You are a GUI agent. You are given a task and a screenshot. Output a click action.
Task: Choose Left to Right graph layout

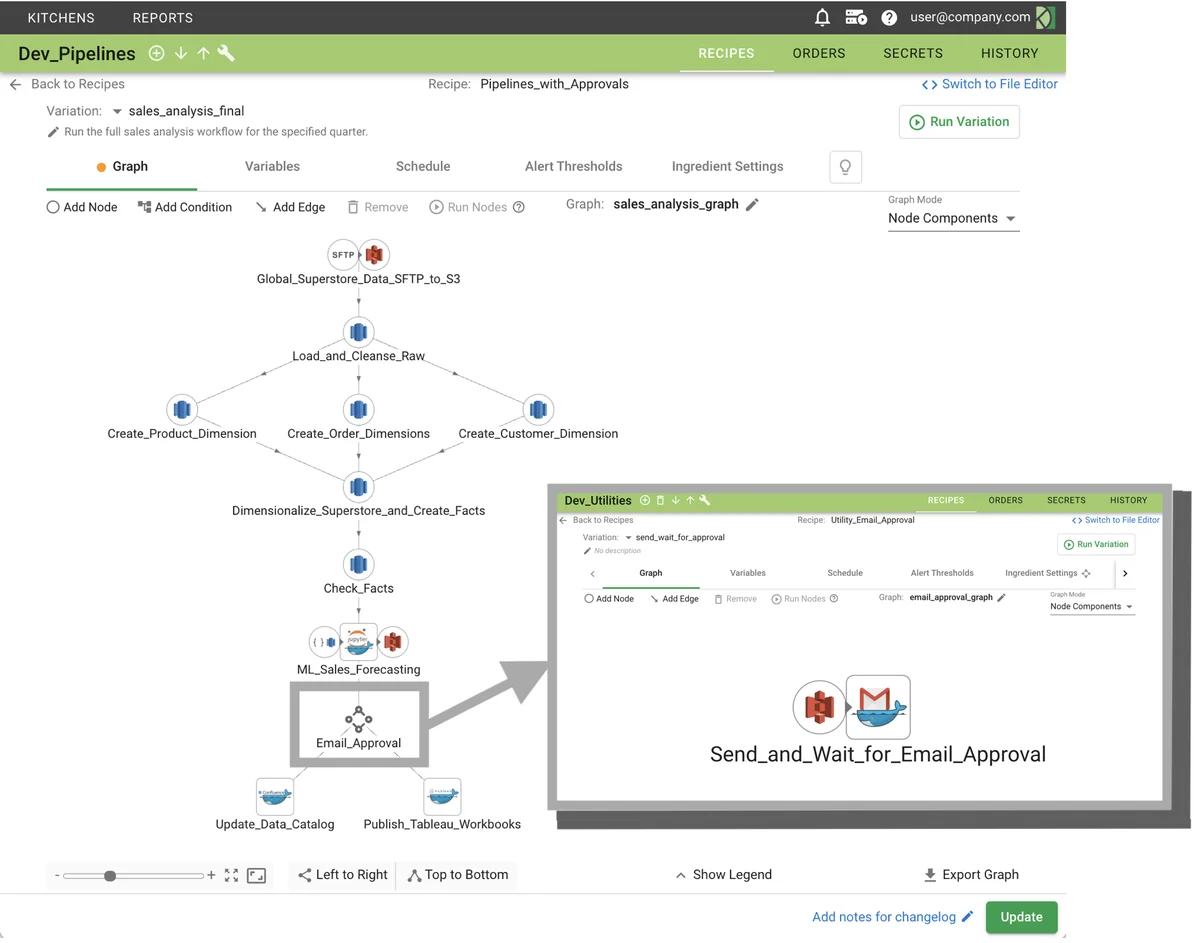click(343, 875)
